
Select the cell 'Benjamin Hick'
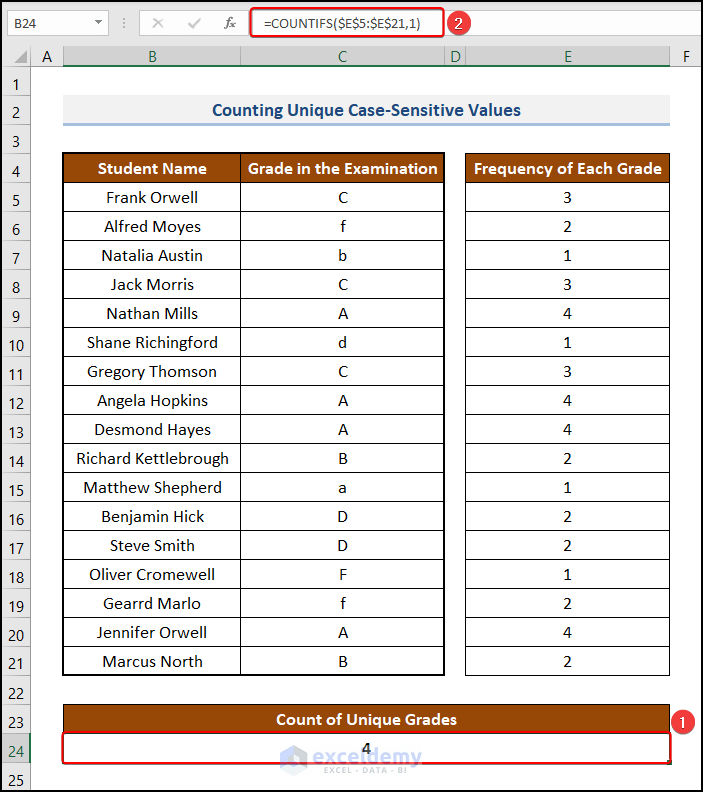(x=152, y=517)
